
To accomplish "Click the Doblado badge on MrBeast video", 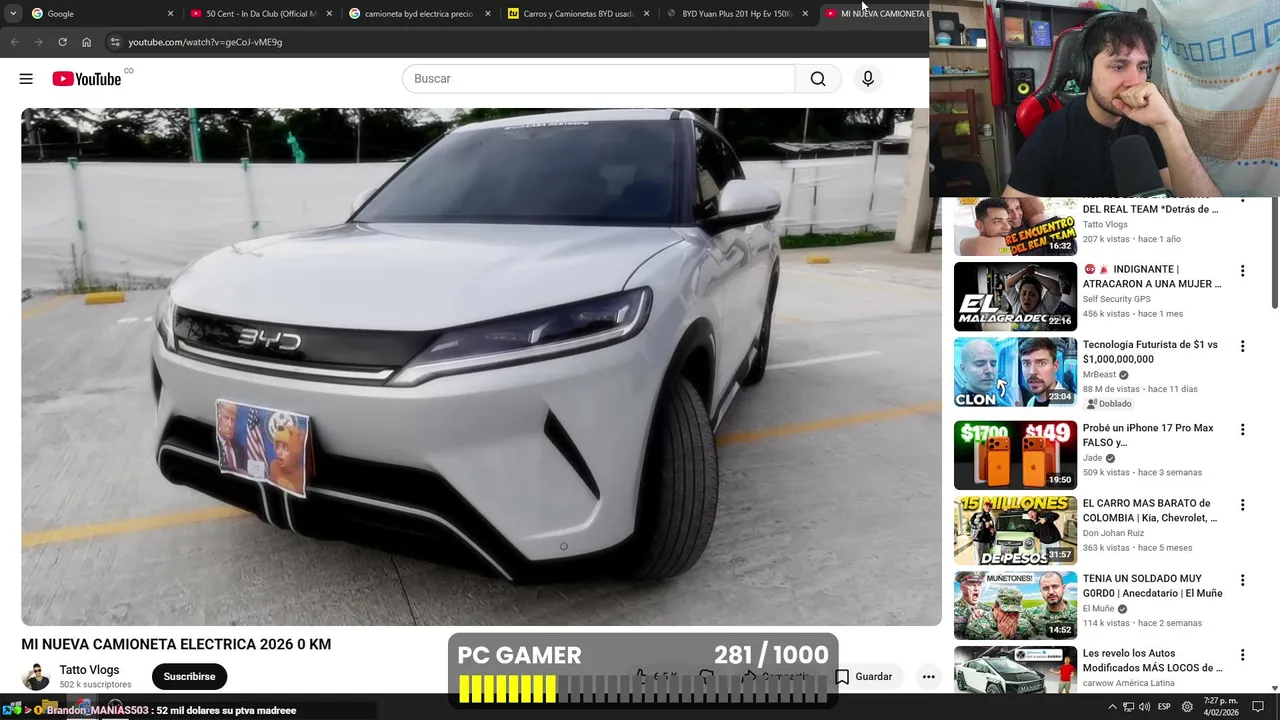I will (1109, 404).
